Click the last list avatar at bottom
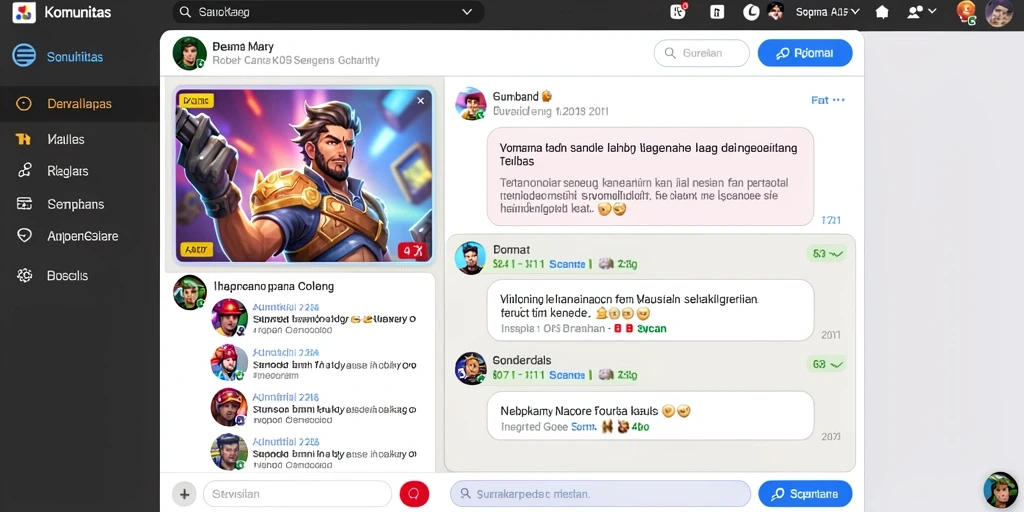Image resolution: width=1024 pixels, height=512 pixels. point(229,452)
